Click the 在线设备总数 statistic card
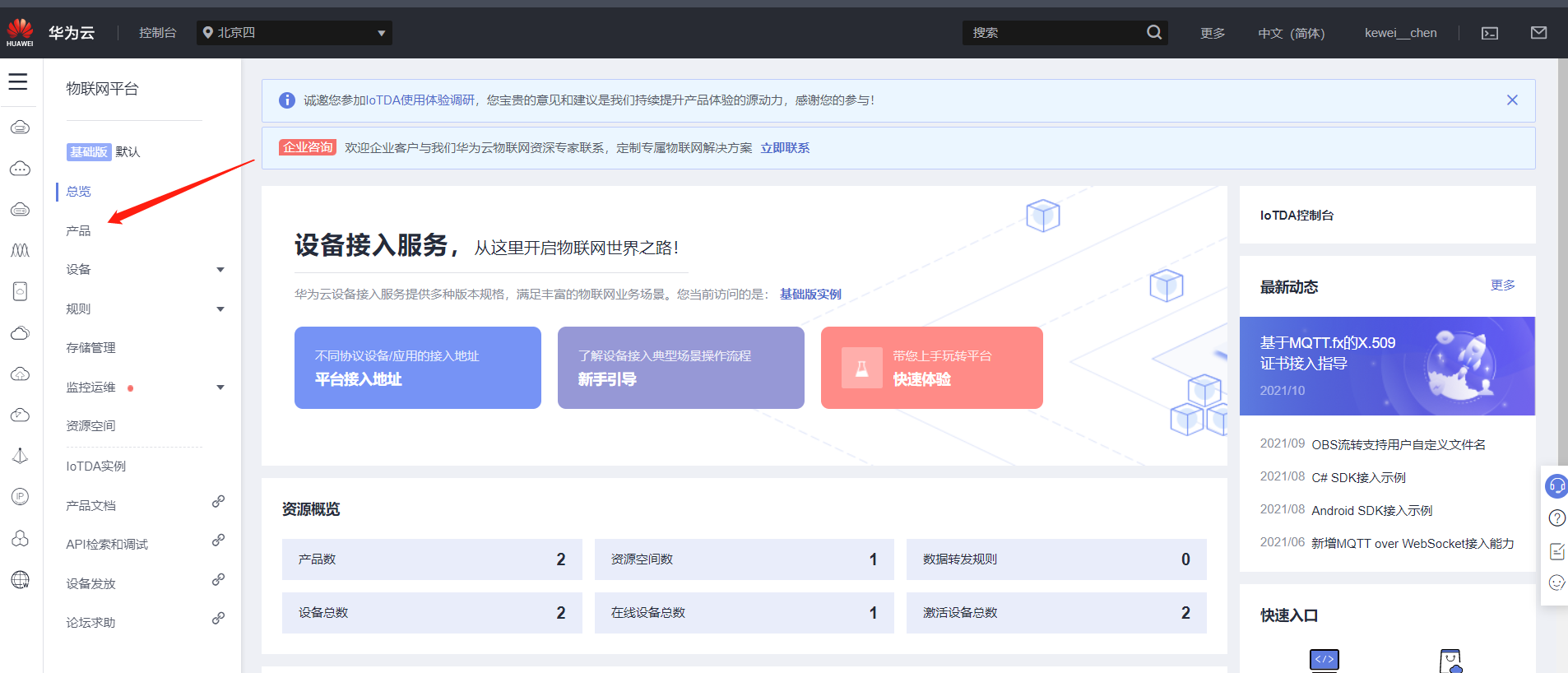Viewport: 1568px width, 673px height. 745,613
